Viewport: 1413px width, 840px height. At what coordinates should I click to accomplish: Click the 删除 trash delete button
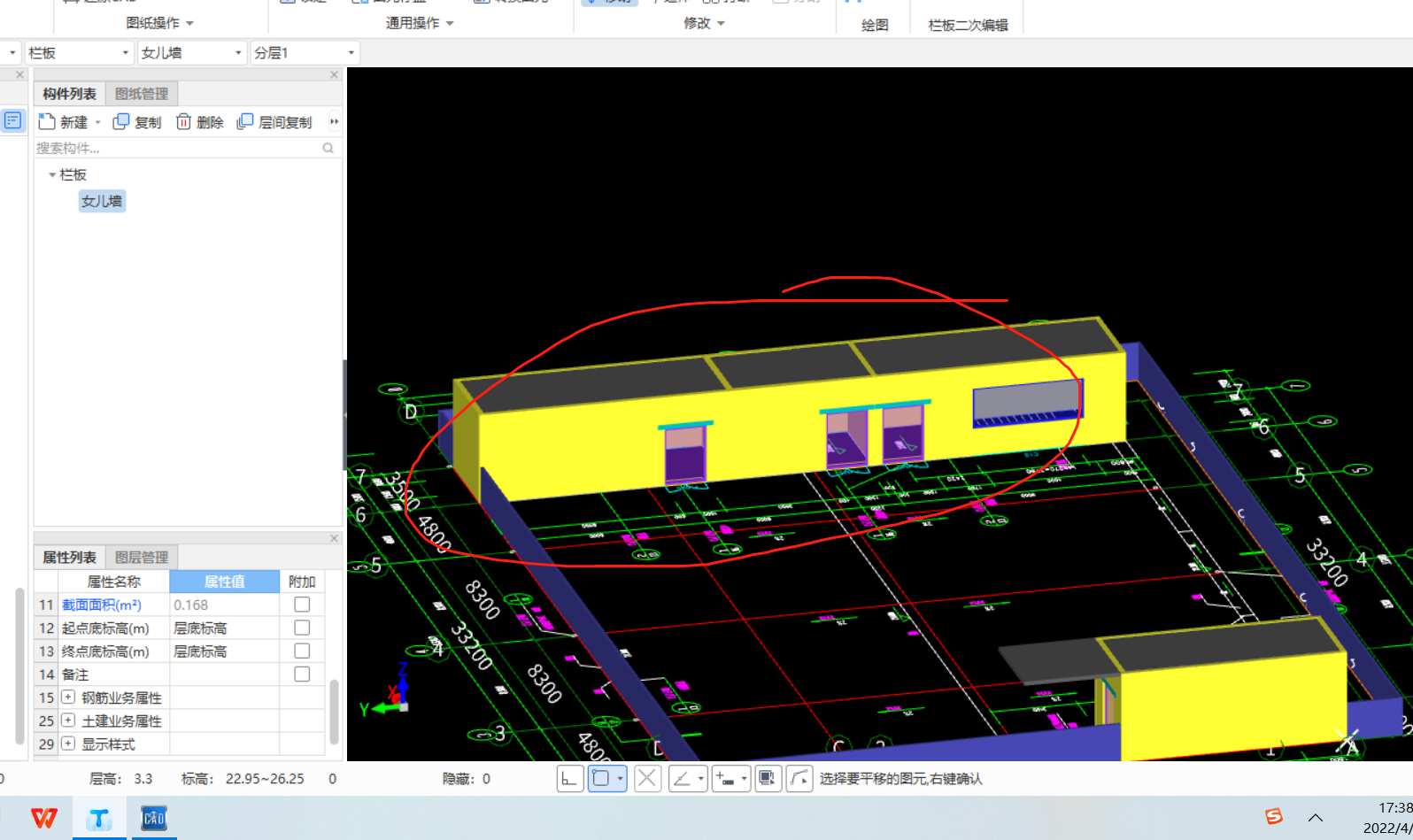click(x=199, y=122)
